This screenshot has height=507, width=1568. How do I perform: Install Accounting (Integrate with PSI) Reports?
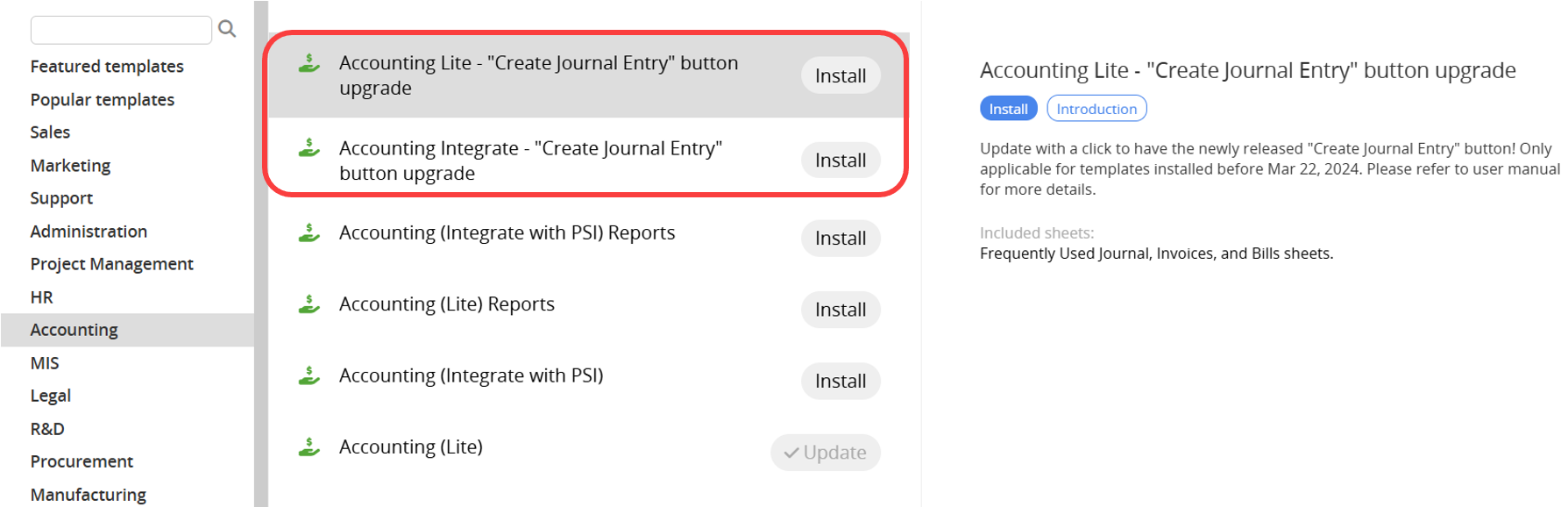tap(840, 239)
